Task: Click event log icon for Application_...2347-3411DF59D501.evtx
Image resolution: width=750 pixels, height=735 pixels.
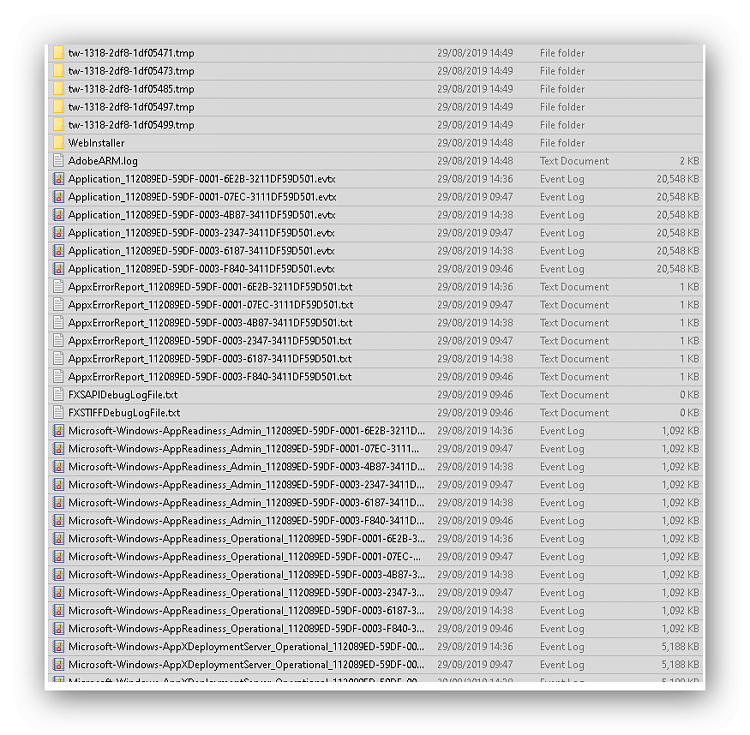Action: [x=58, y=233]
